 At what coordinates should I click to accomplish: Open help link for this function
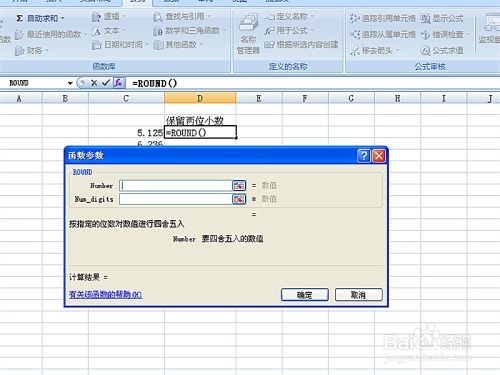pos(105,294)
